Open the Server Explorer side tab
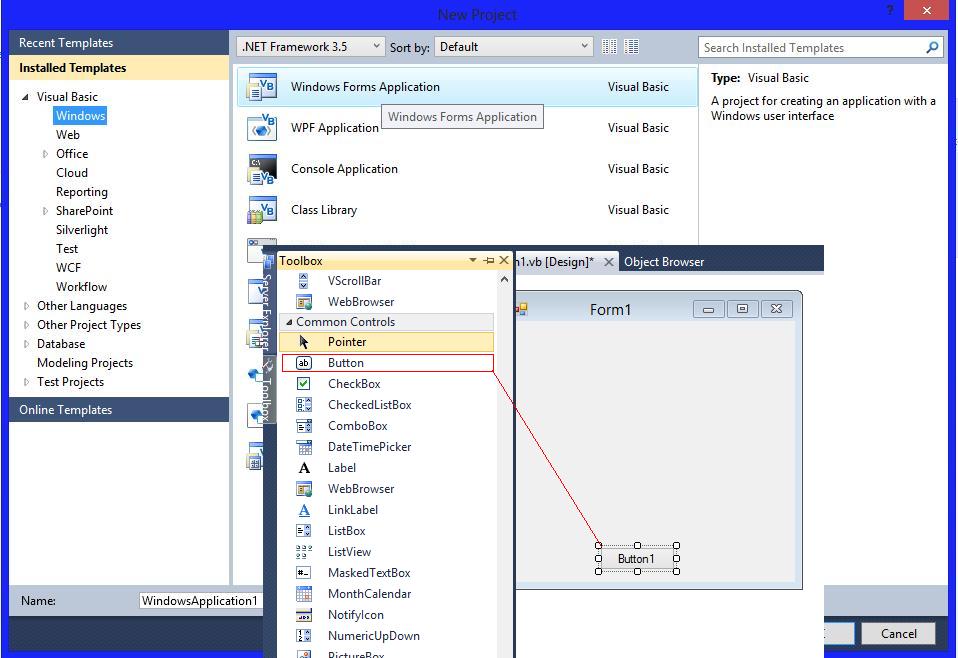This screenshot has width=958, height=658. [267, 304]
